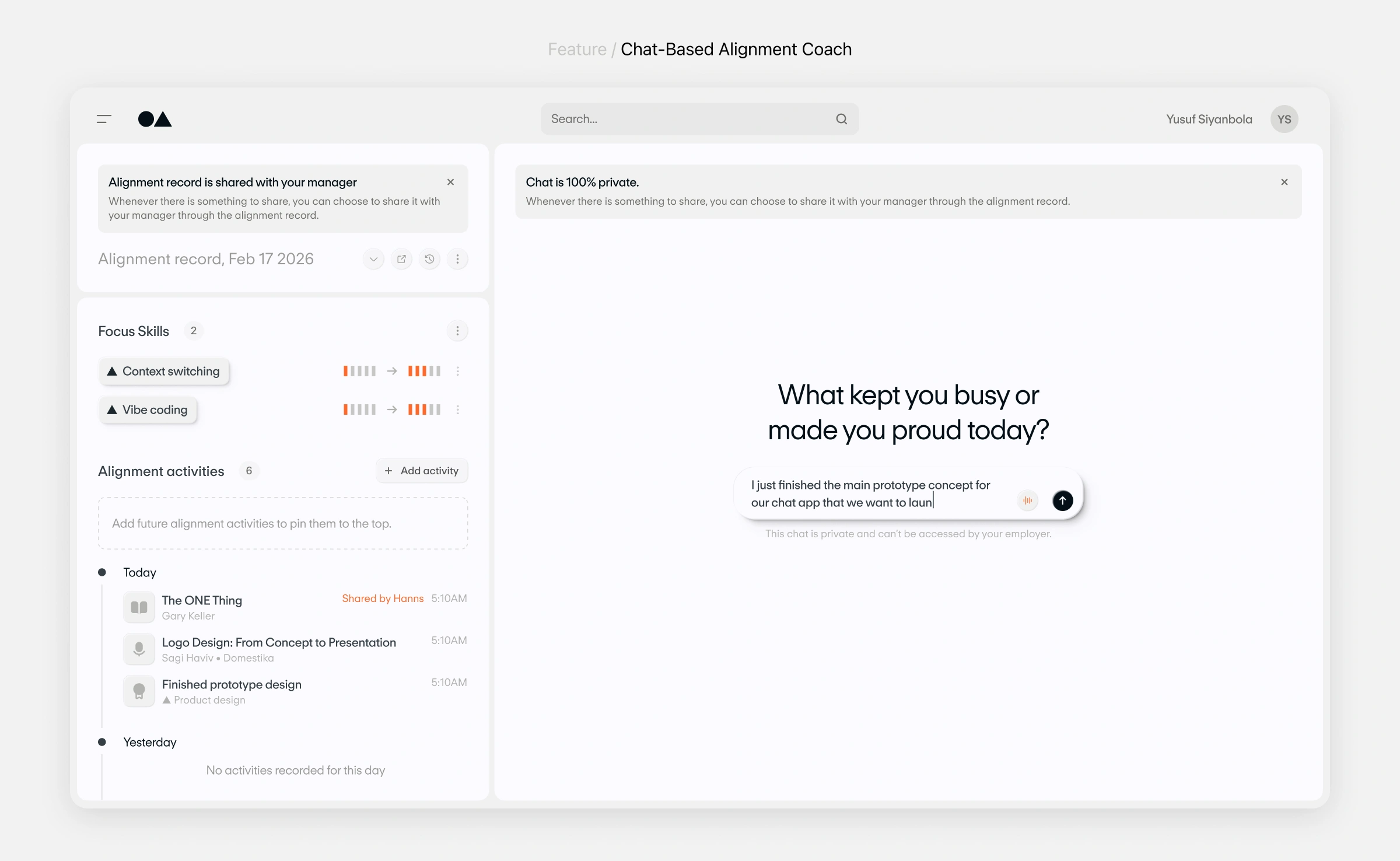Click the Alignment activities count badge

coord(249,471)
